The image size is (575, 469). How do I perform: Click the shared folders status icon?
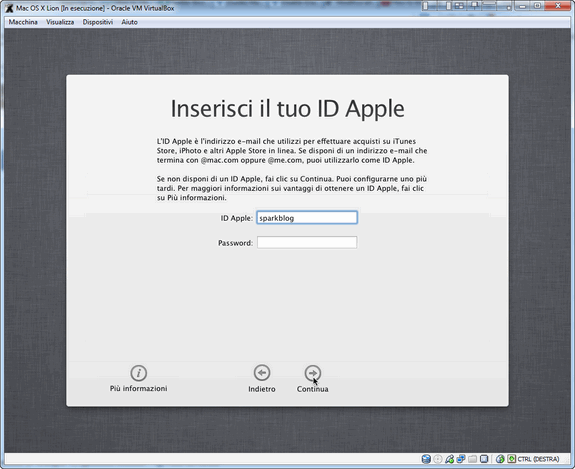pos(473,459)
